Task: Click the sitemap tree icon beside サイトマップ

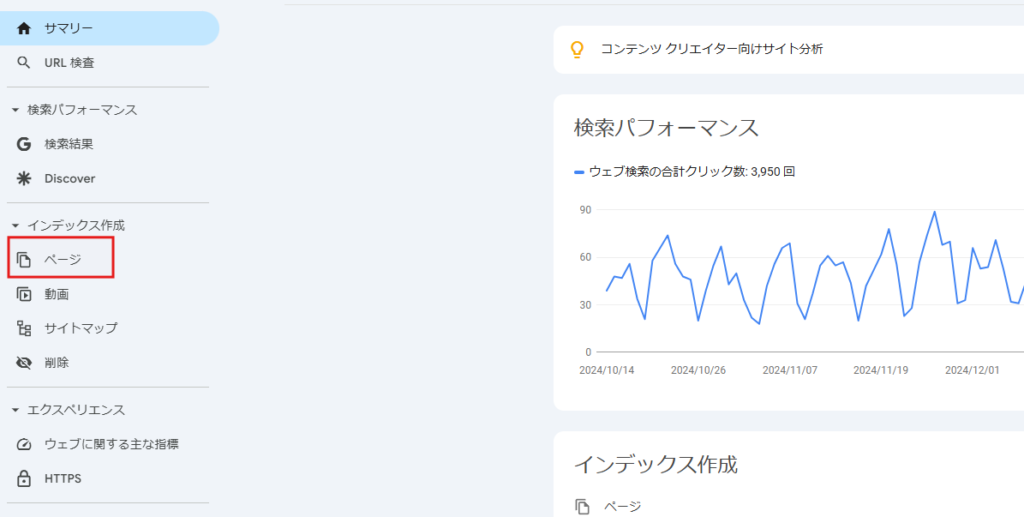Action: pyautogui.click(x=24, y=328)
